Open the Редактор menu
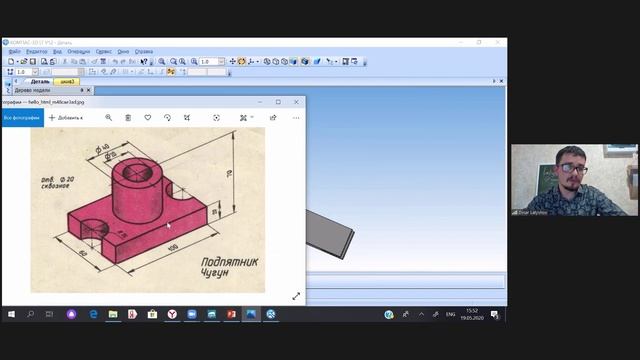Image resolution: width=640 pixels, height=360 pixels. (x=37, y=51)
